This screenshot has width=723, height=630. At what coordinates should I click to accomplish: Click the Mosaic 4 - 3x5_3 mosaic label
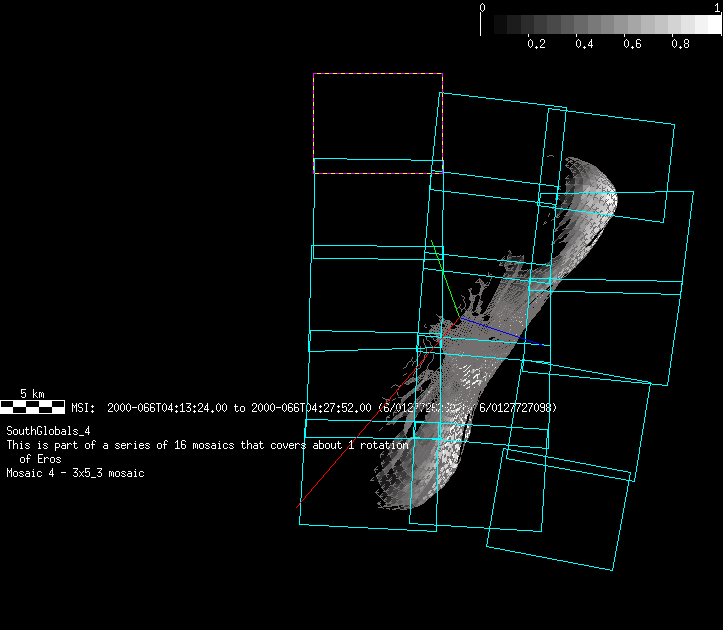click(x=75, y=473)
